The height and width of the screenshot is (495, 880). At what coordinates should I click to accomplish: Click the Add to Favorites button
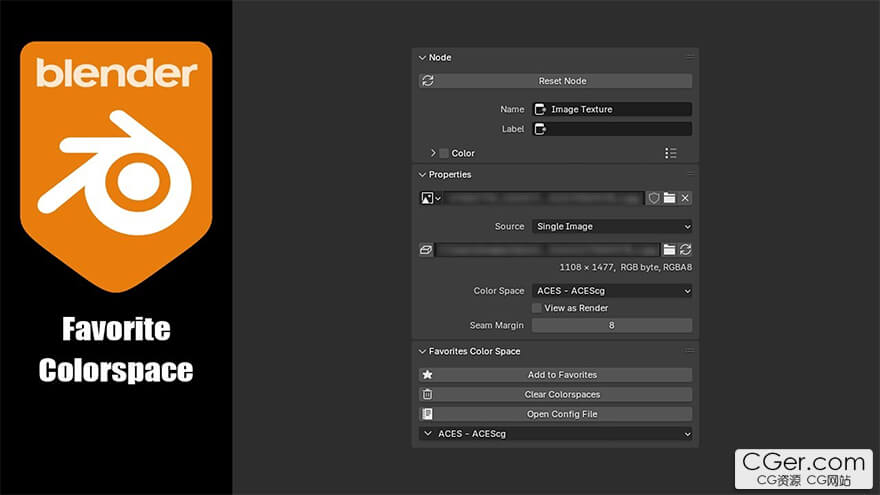coord(555,374)
